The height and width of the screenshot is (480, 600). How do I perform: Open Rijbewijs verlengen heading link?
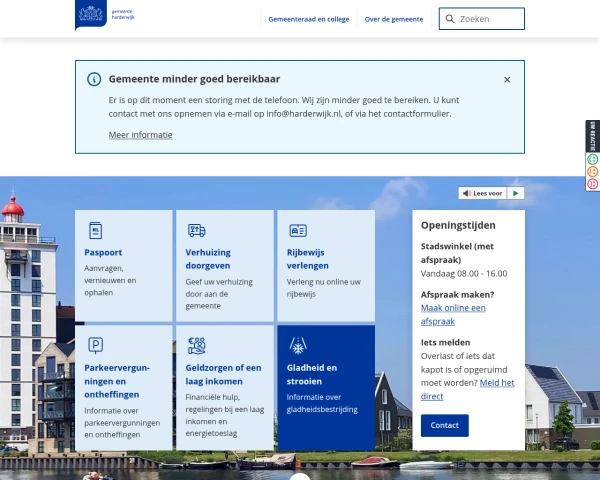click(x=308, y=259)
